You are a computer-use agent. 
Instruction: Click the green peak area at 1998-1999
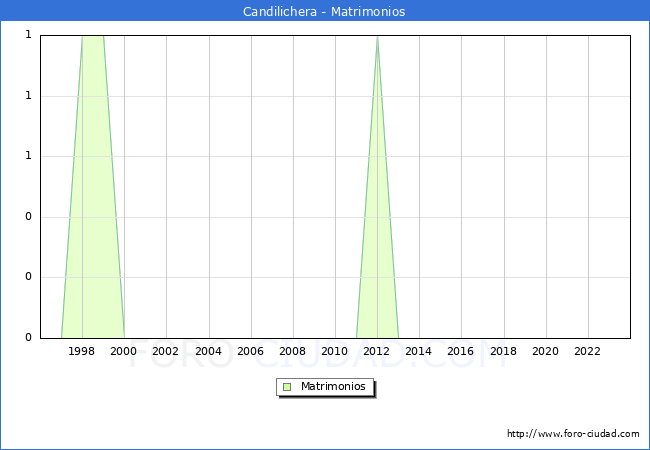93,186
